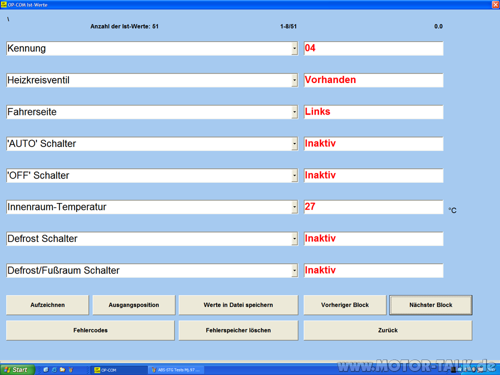This screenshot has width=500, height=375.
Task: Open the Fahrerseite dropdown arrow
Action: coord(294,112)
